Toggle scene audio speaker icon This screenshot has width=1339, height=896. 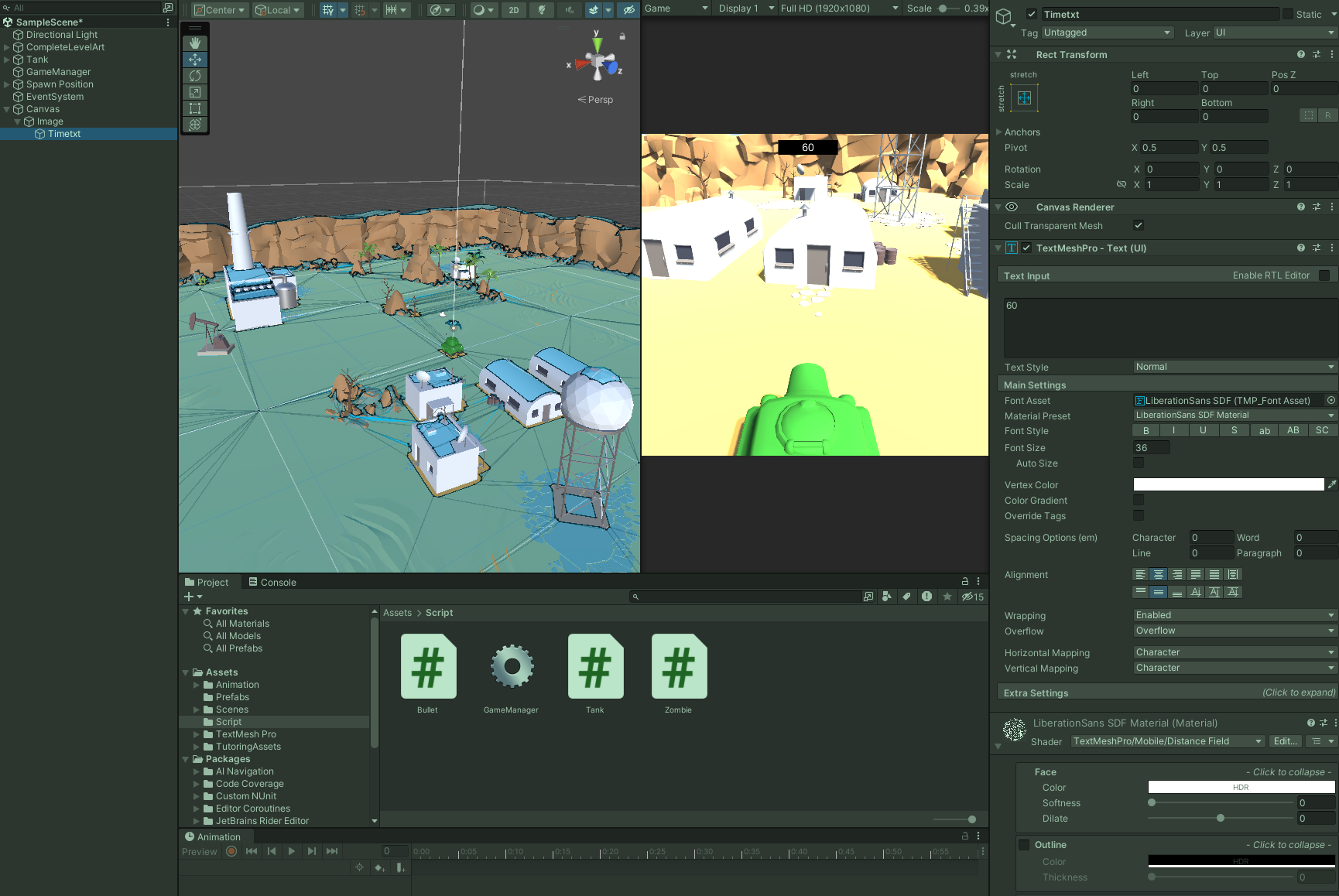pos(570,10)
